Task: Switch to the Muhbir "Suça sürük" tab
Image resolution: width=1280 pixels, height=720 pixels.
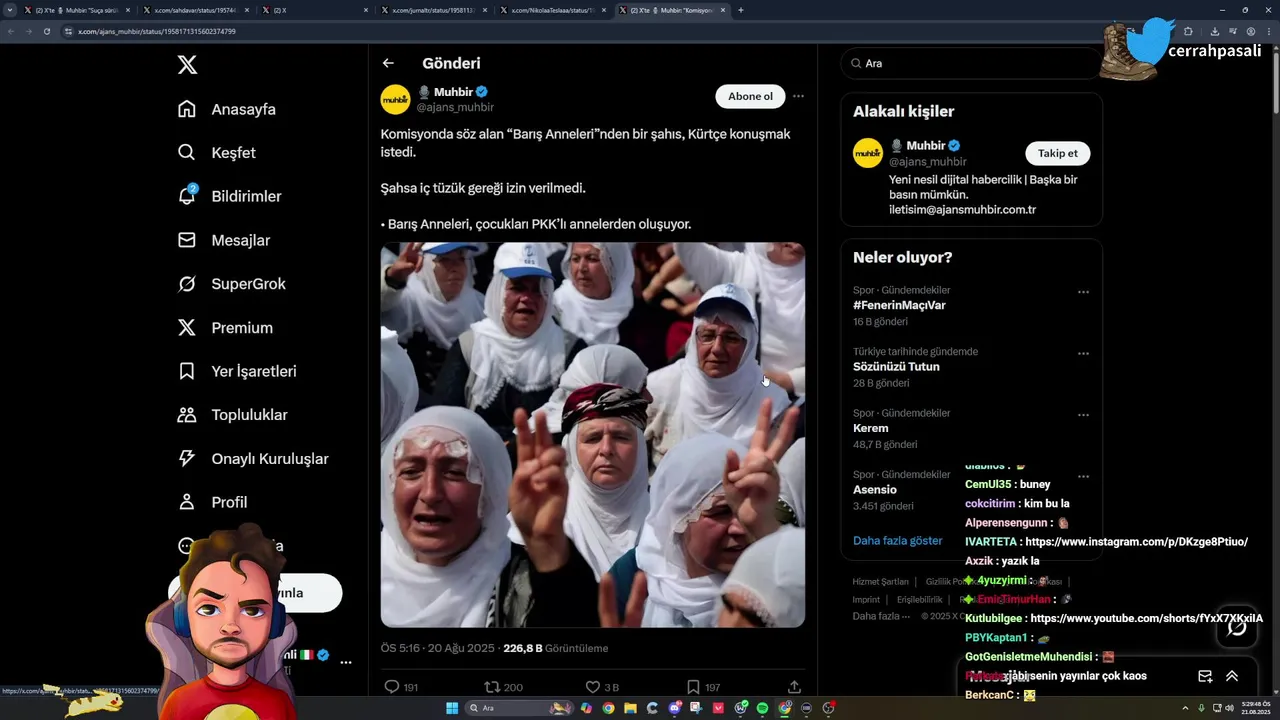Action: (x=75, y=10)
